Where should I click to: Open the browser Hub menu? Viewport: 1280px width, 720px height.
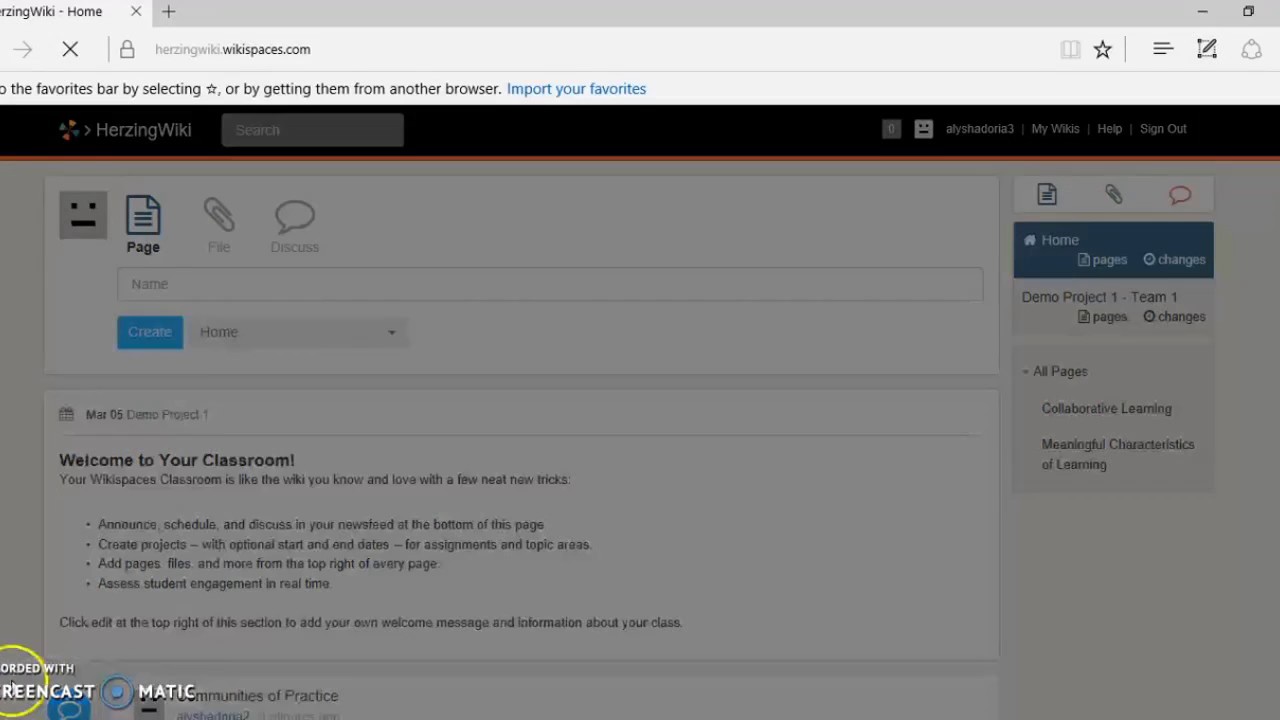(x=1163, y=49)
